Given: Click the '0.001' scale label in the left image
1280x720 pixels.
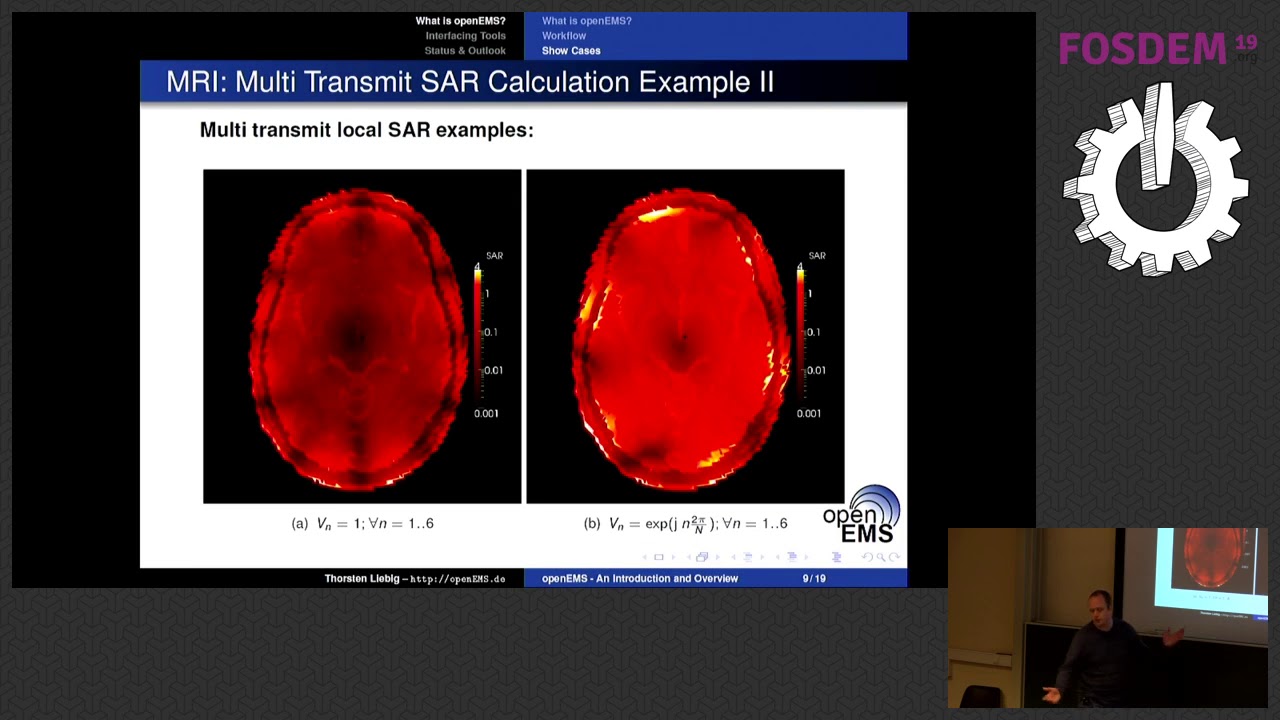Looking at the screenshot, I should 486,414.
